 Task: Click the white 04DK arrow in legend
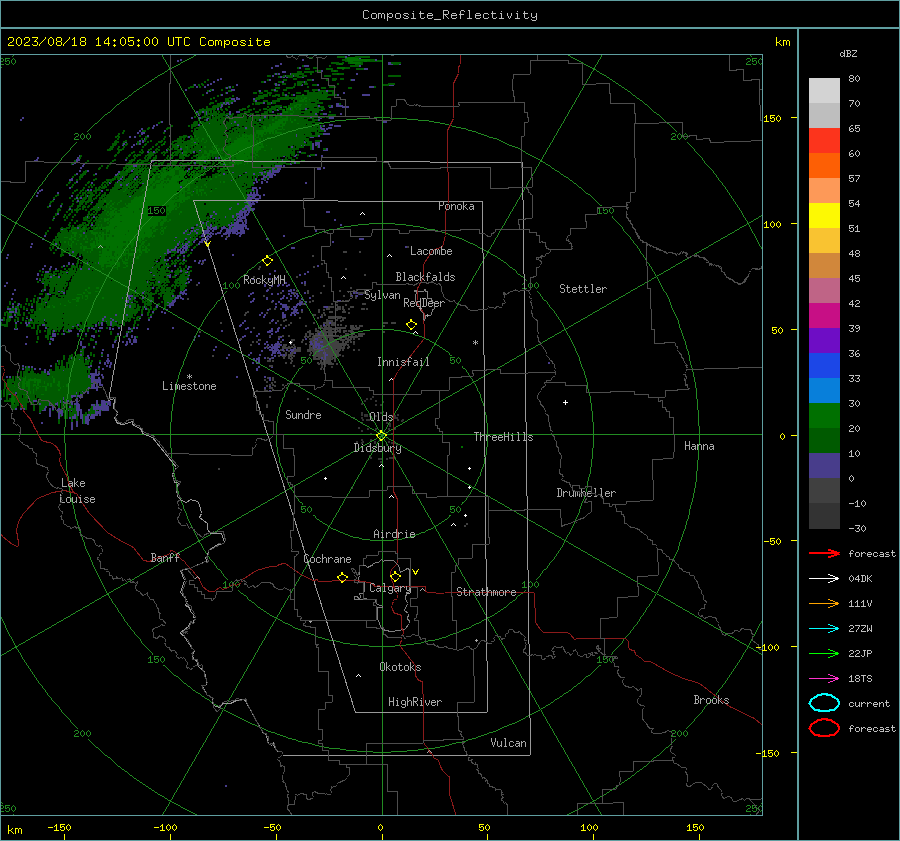[x=824, y=578]
